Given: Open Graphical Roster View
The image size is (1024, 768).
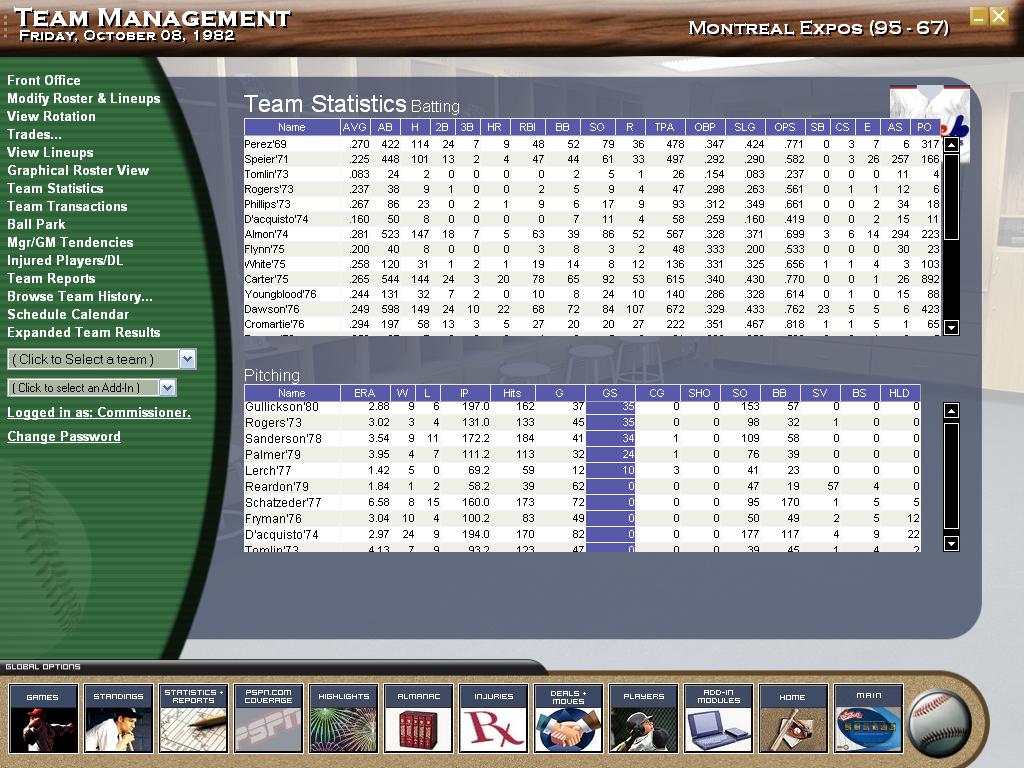Looking at the screenshot, I should point(78,170).
